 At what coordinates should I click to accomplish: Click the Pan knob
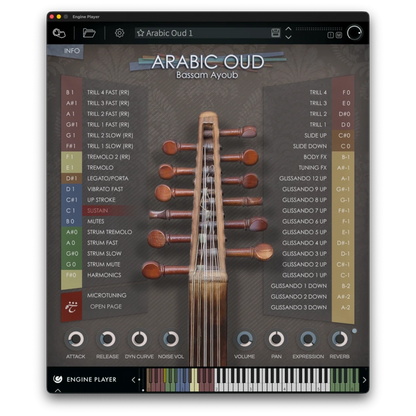point(276,339)
